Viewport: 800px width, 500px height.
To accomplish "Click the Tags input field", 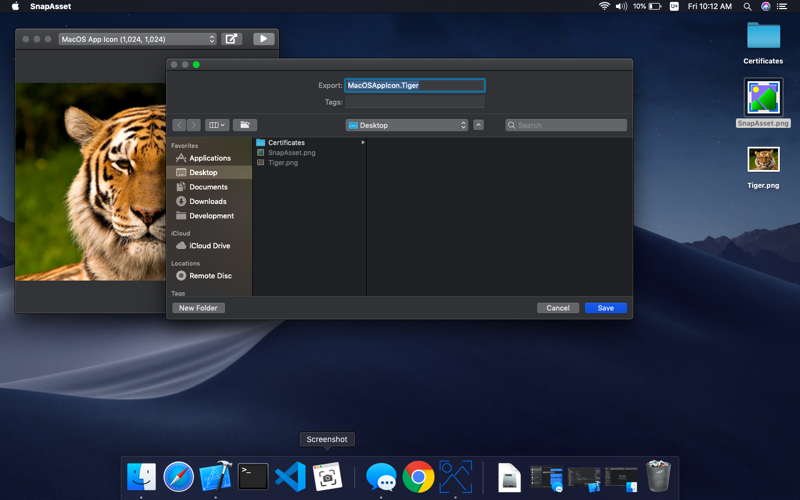I will click(415, 102).
